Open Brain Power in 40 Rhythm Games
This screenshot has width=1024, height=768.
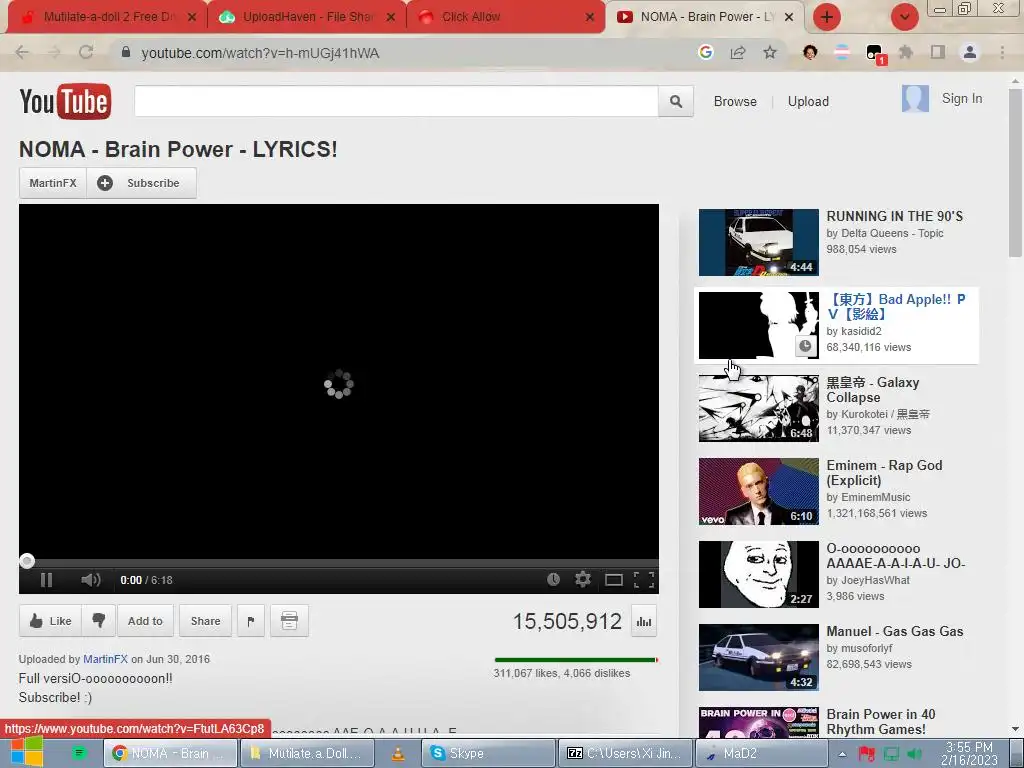click(x=881, y=722)
